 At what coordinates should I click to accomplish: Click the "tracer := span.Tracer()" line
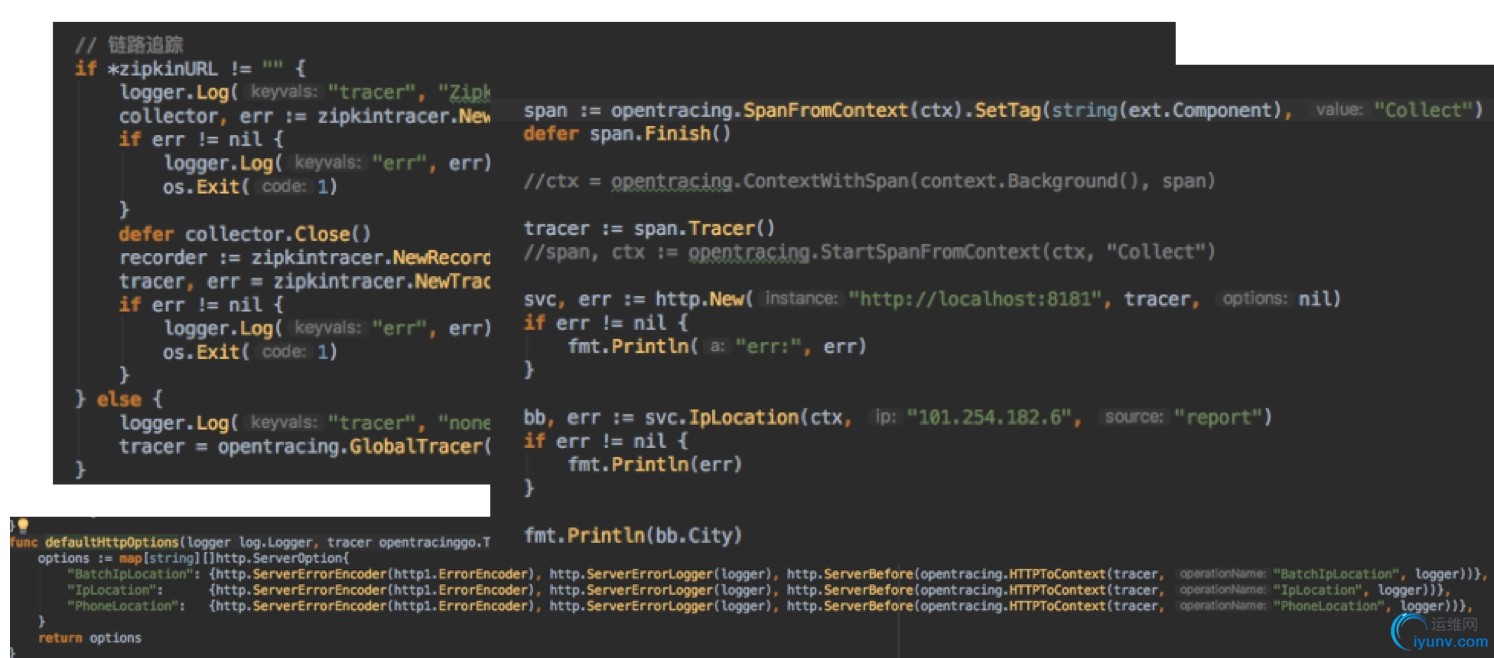(x=649, y=228)
